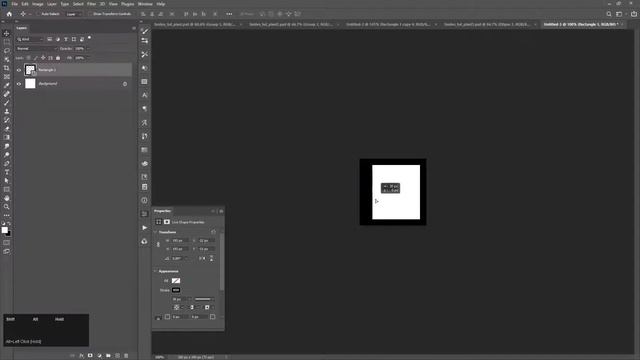The height and width of the screenshot is (360, 640).
Task: Click the fx layer style icon
Action: point(81,356)
